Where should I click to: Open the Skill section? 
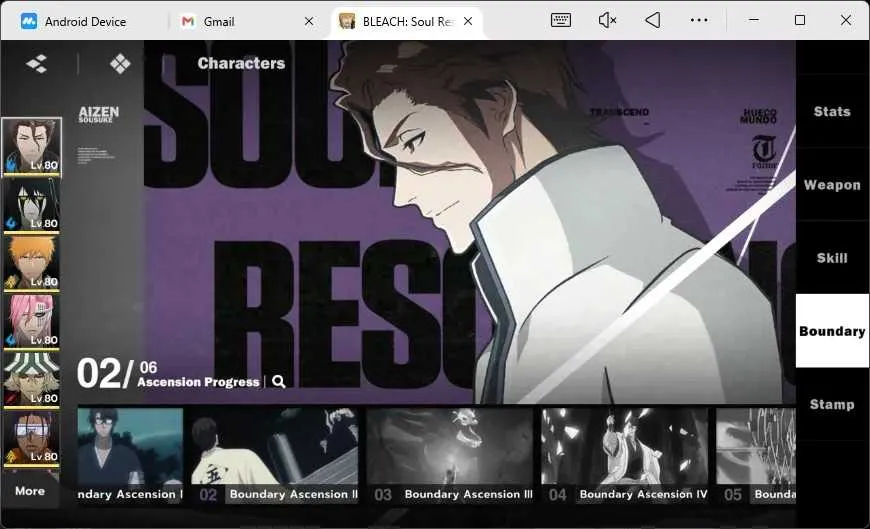pyautogui.click(x=832, y=258)
